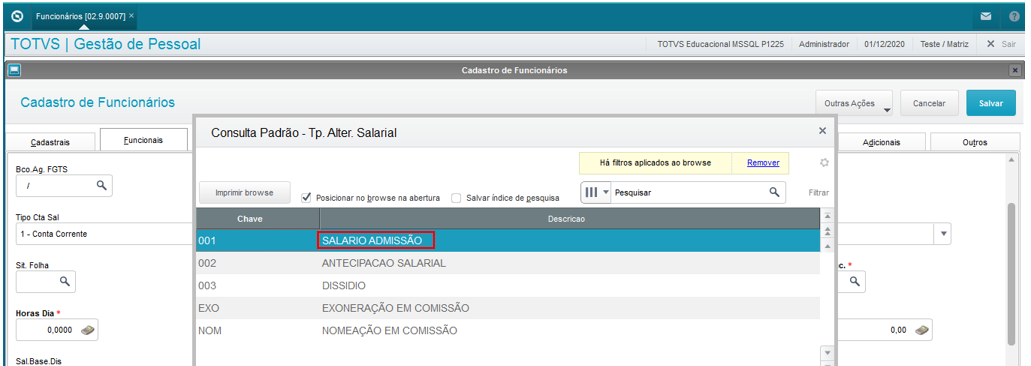Select the DISSIDIO row

[508, 286]
